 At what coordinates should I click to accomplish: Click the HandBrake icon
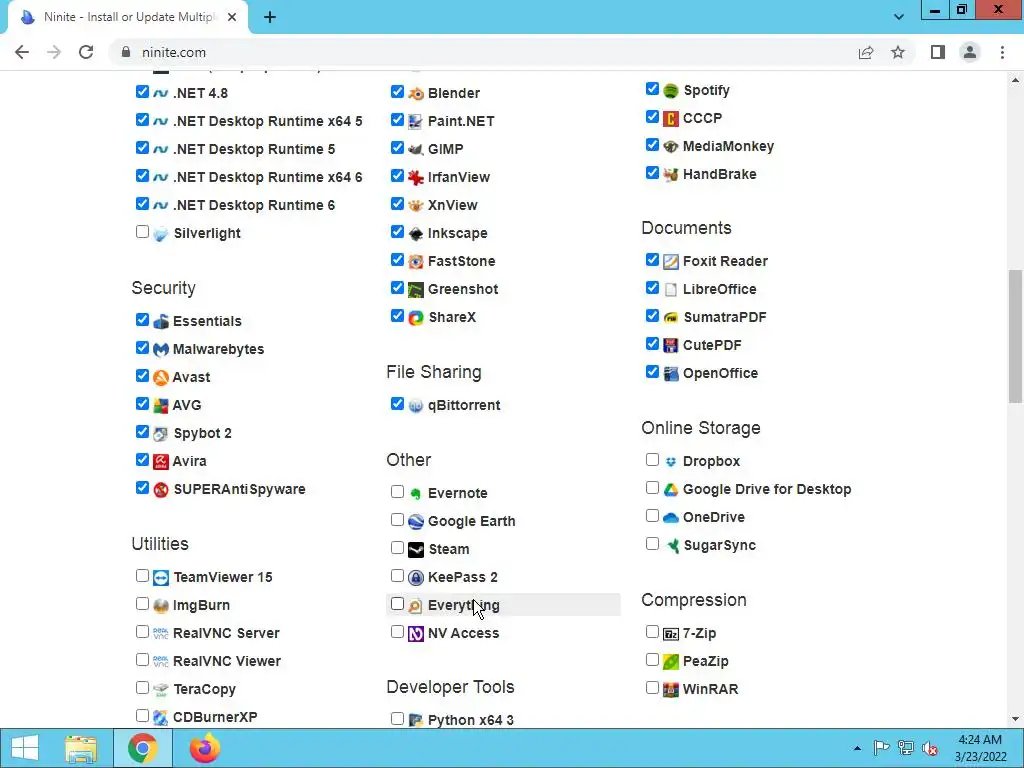[x=671, y=175]
